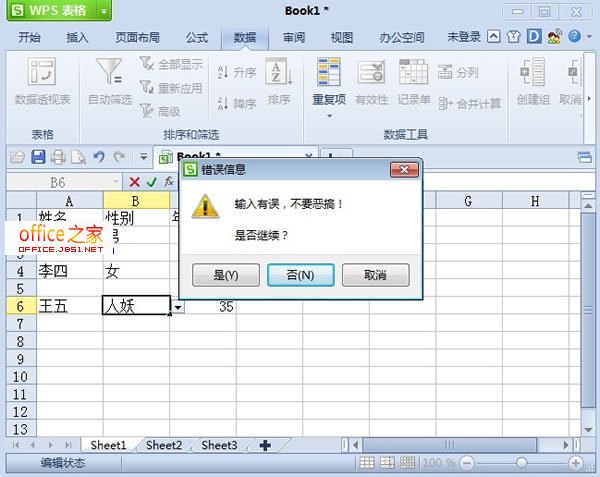Click the zoom out minus button
This screenshot has width=600, height=477.
466,463
